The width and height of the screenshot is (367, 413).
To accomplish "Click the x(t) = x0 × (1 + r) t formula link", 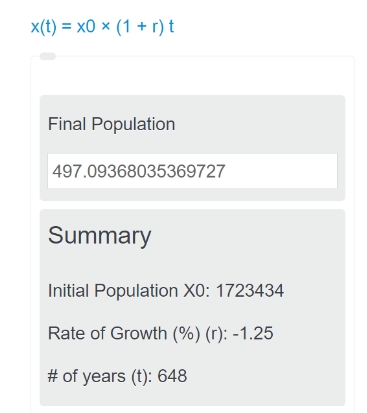I will point(102,26).
